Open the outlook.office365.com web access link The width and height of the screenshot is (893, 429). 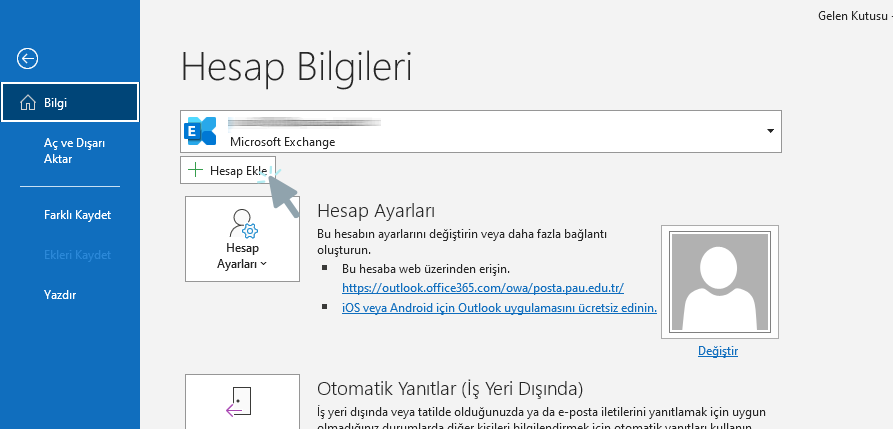click(x=483, y=288)
